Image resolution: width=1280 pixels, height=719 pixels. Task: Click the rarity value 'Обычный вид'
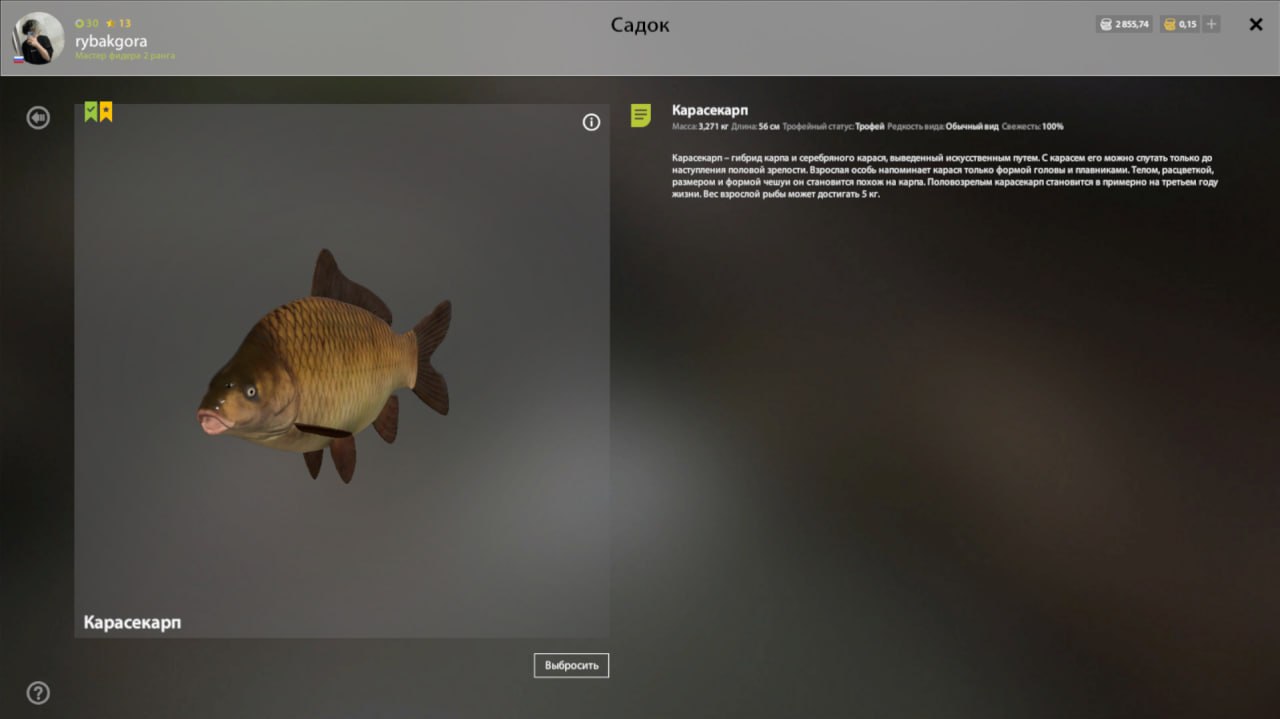click(x=972, y=127)
